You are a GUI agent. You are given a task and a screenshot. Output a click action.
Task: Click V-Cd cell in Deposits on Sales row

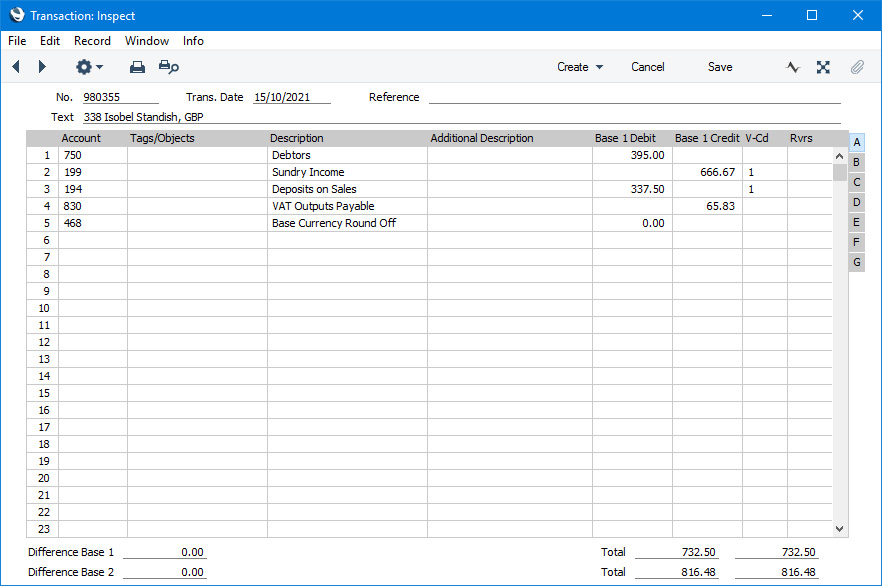[x=765, y=189]
